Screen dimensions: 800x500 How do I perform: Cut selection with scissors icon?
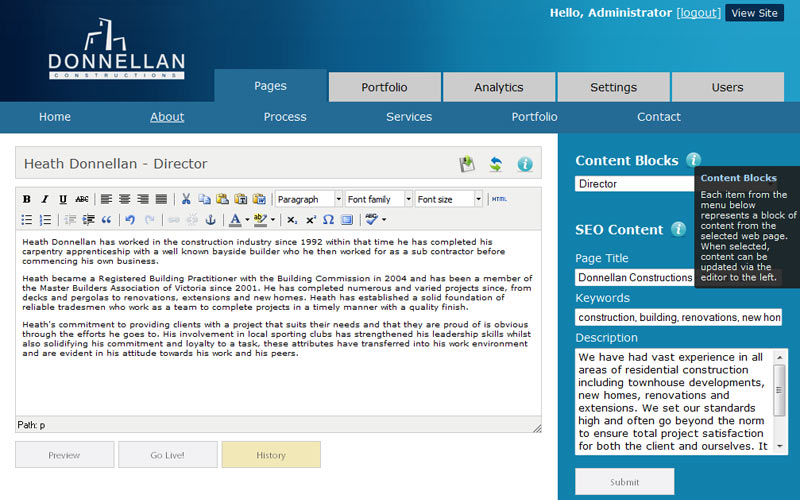click(x=186, y=199)
